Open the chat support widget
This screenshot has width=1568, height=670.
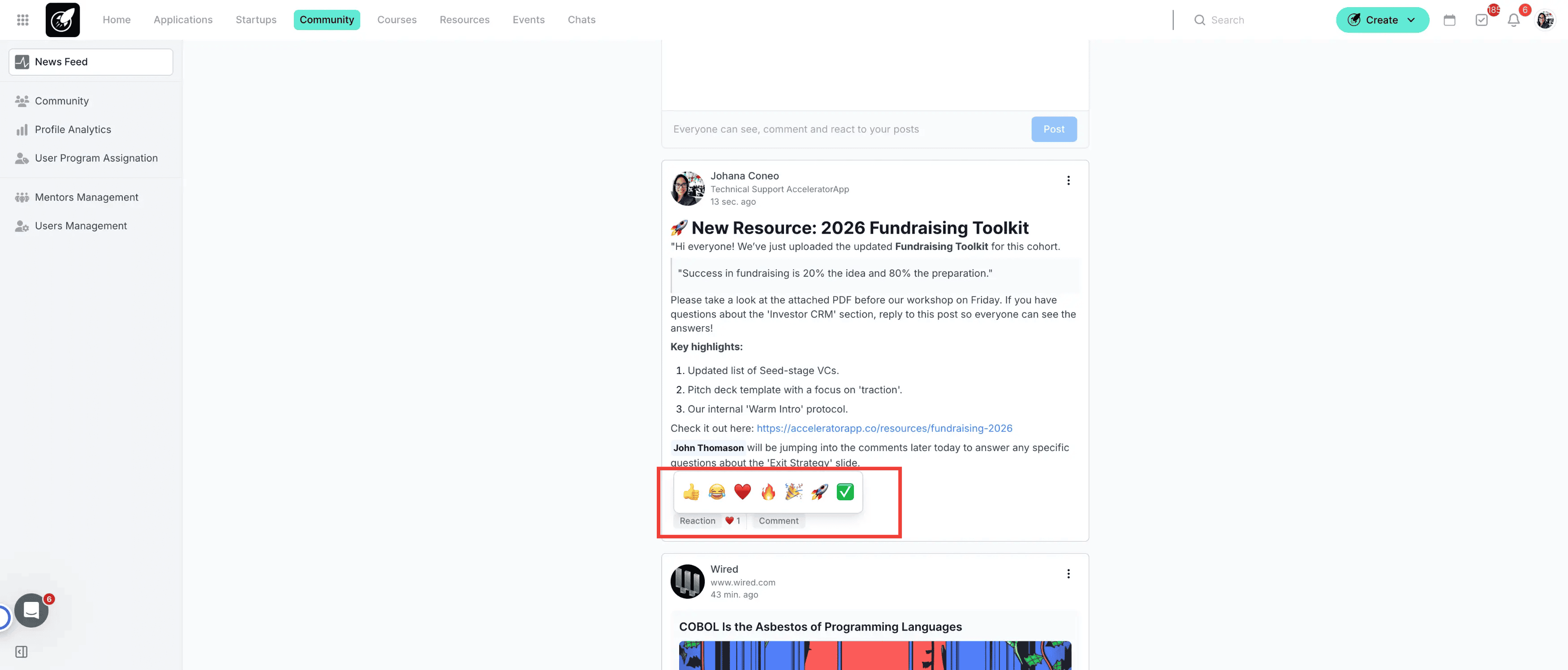(32, 610)
